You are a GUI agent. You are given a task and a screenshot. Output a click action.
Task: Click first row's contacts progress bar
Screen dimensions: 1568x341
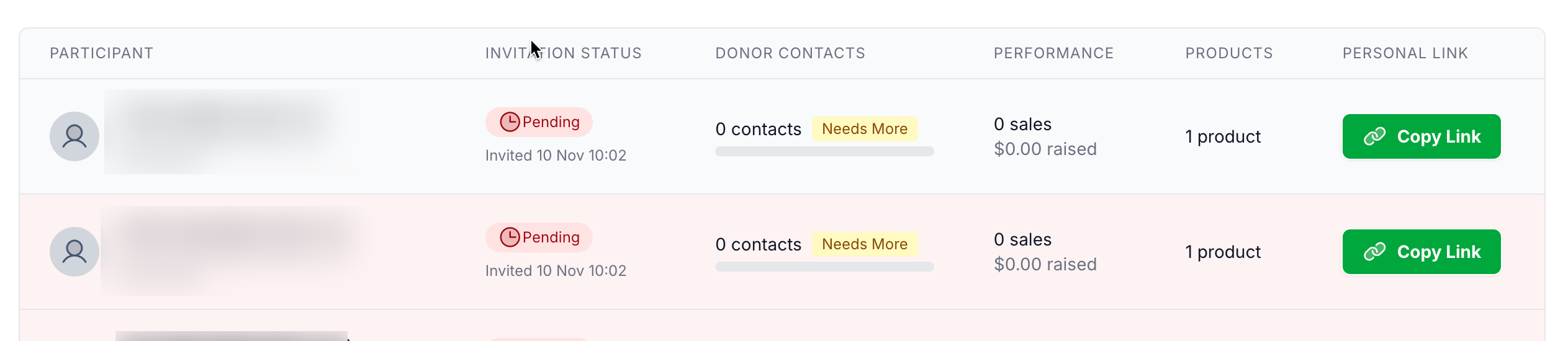824,151
